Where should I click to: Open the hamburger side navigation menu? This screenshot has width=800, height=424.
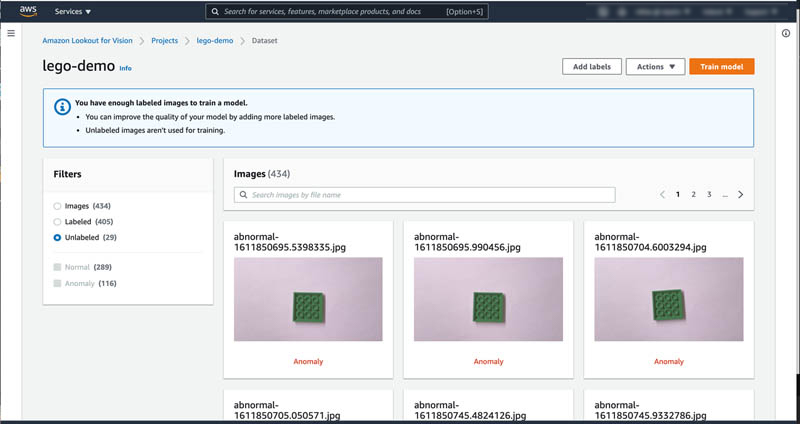[x=11, y=33]
